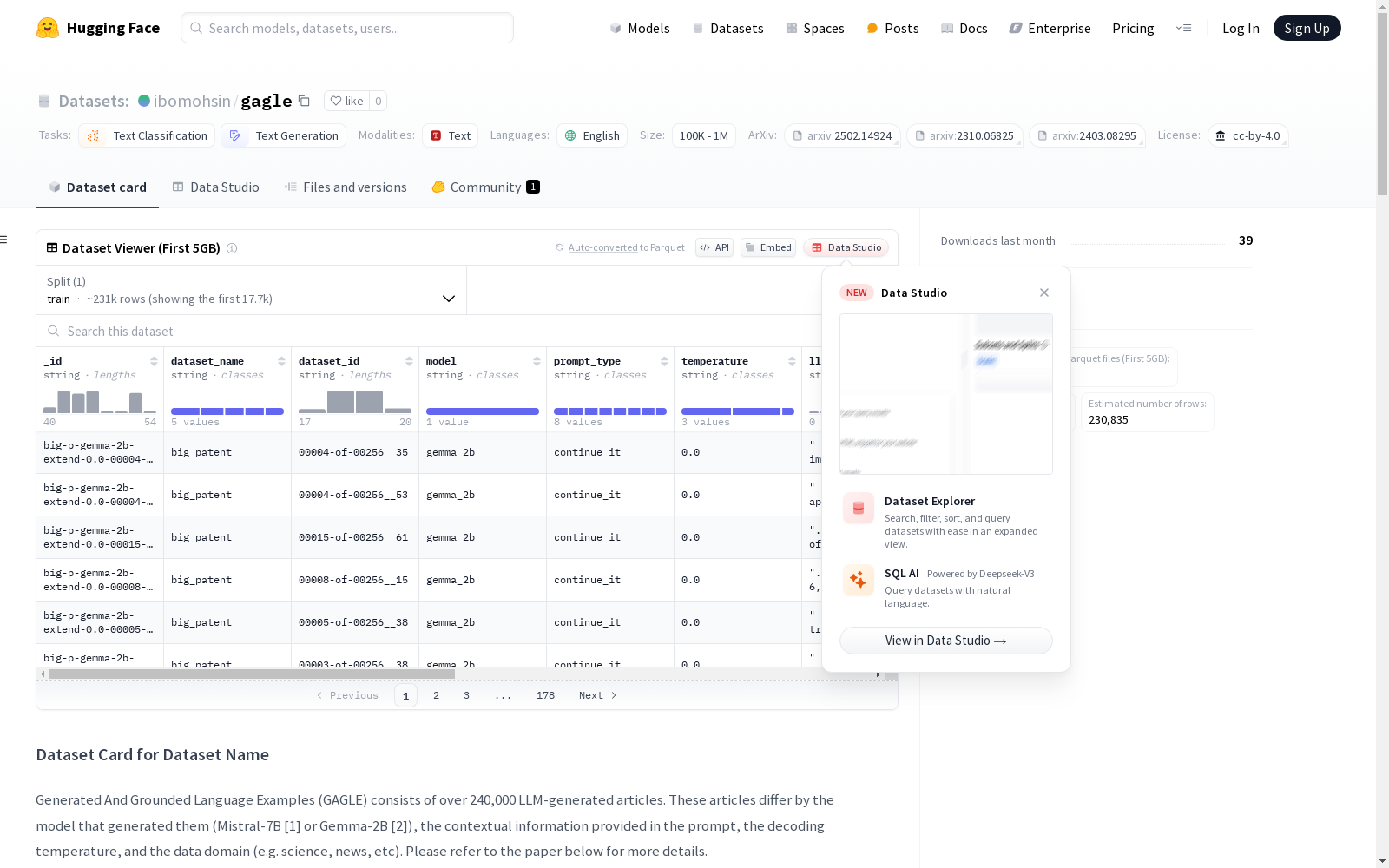The height and width of the screenshot is (868, 1389).
Task: Sort the temperature column
Action: point(792,361)
